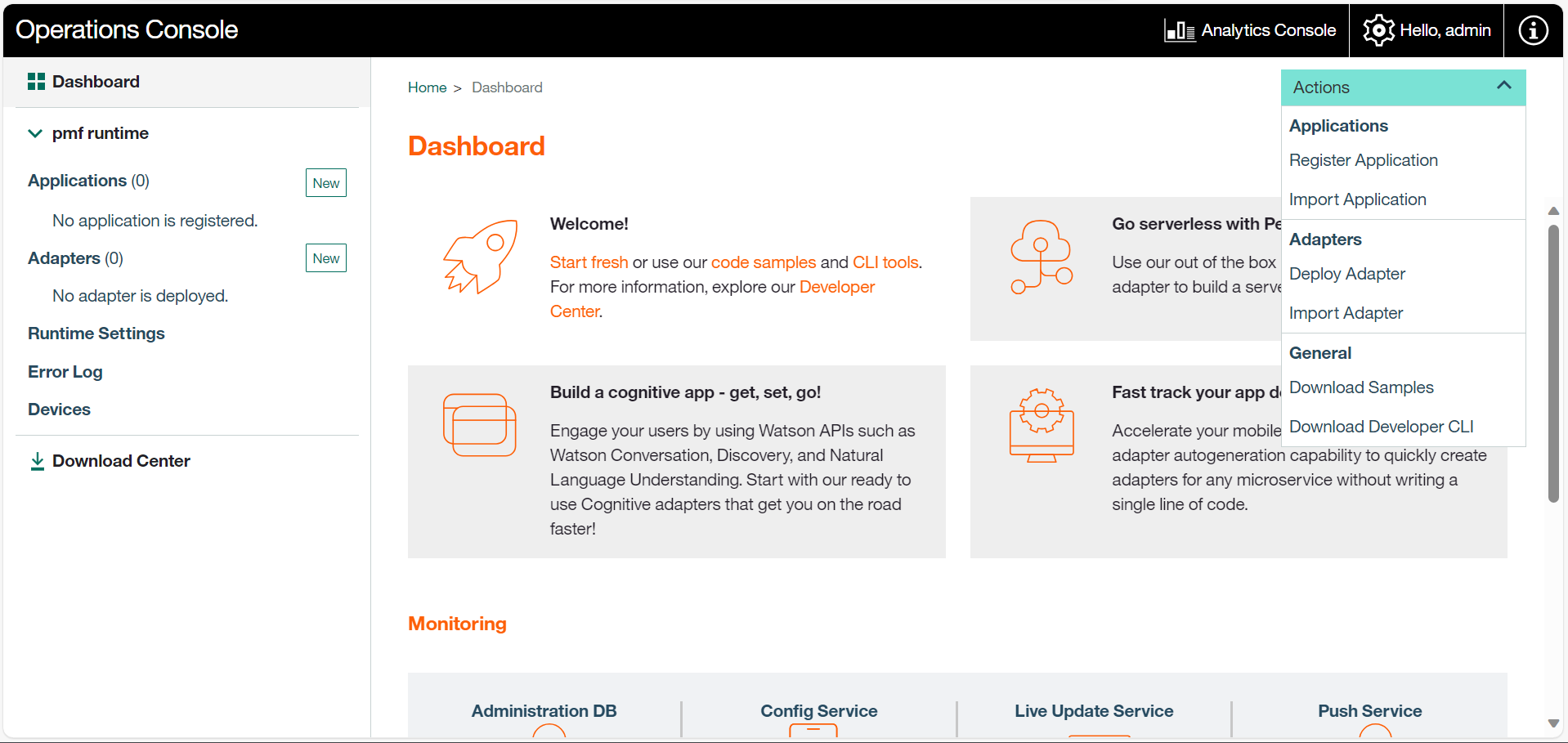This screenshot has width=1568, height=743.
Task: Open the info circle icon in header
Action: click(x=1533, y=30)
